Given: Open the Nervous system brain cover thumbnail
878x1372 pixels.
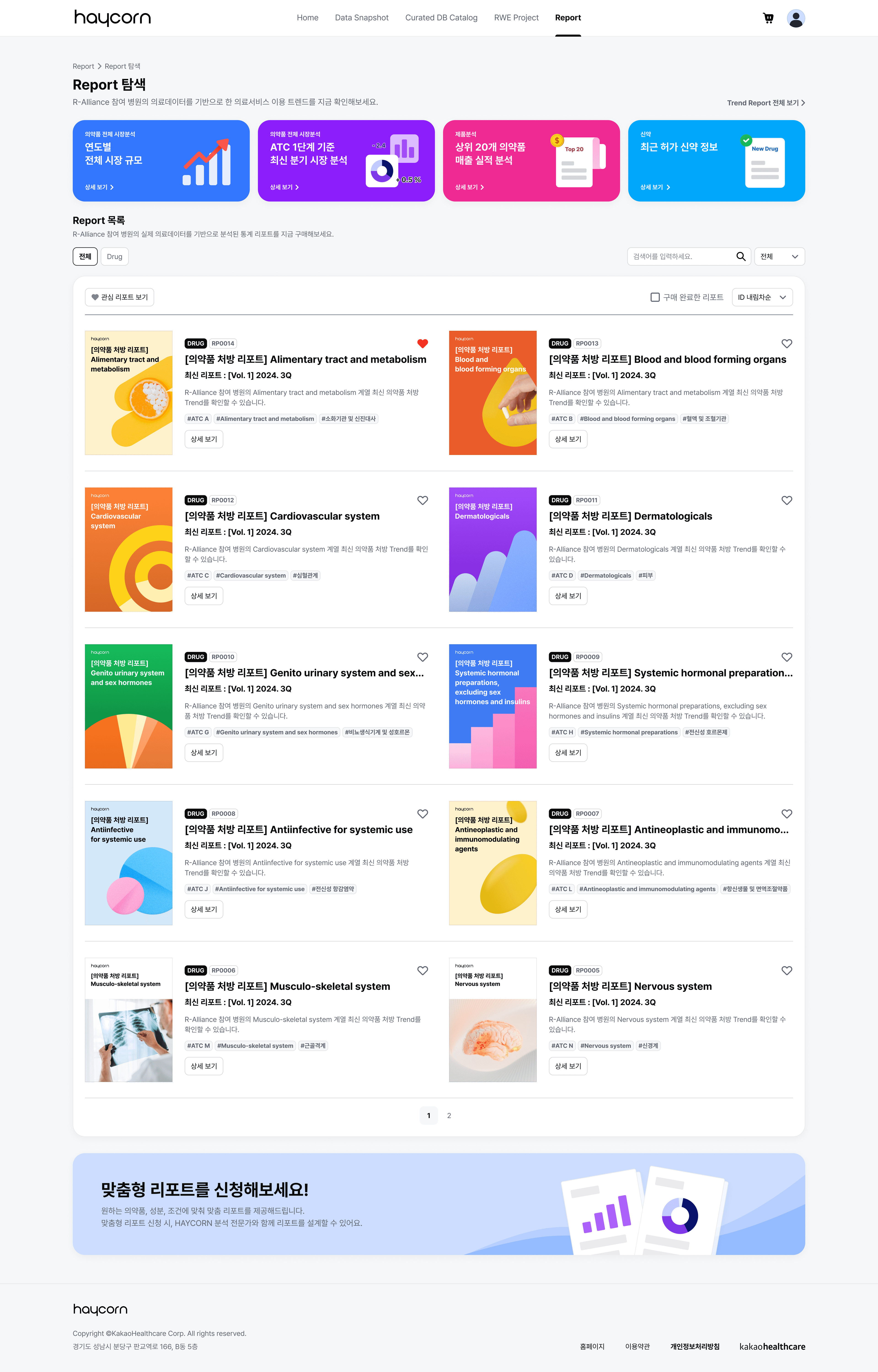Looking at the screenshot, I should click(493, 1020).
